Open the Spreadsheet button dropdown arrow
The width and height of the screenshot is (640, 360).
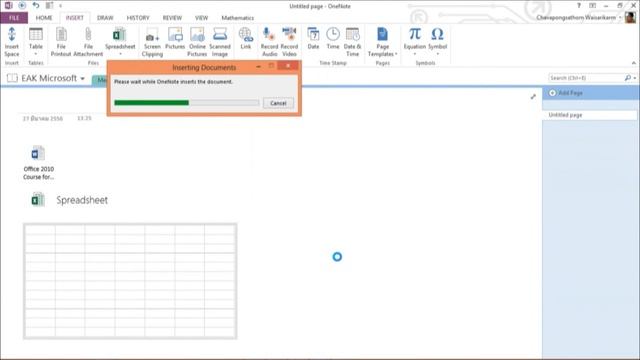(x=120, y=54)
